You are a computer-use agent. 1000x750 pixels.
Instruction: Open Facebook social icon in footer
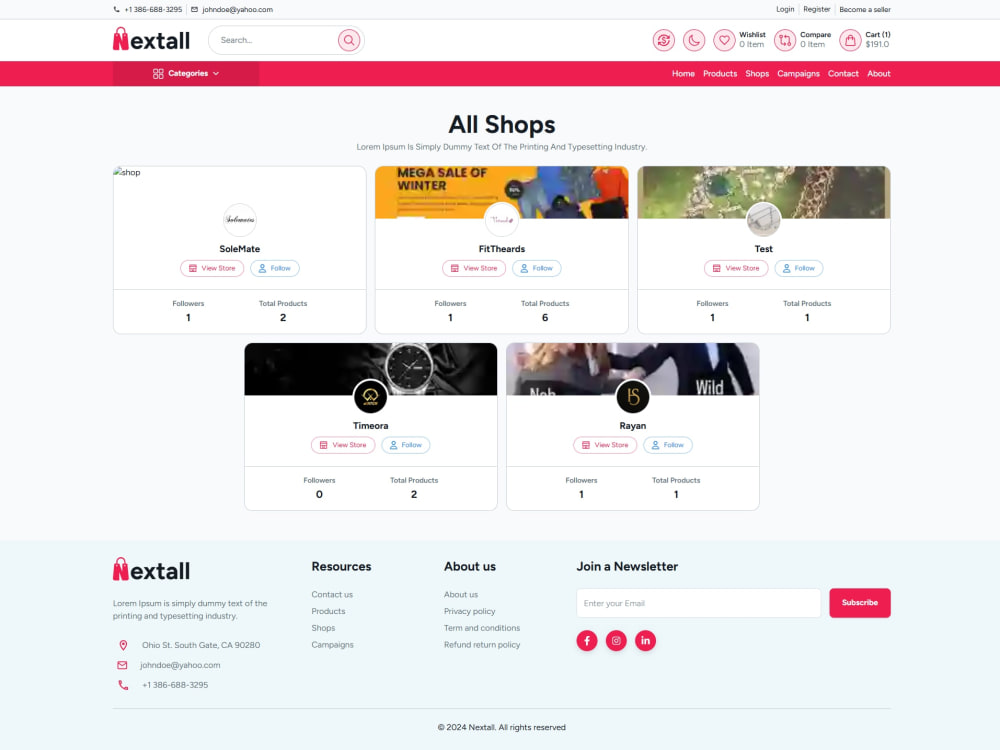(x=587, y=640)
